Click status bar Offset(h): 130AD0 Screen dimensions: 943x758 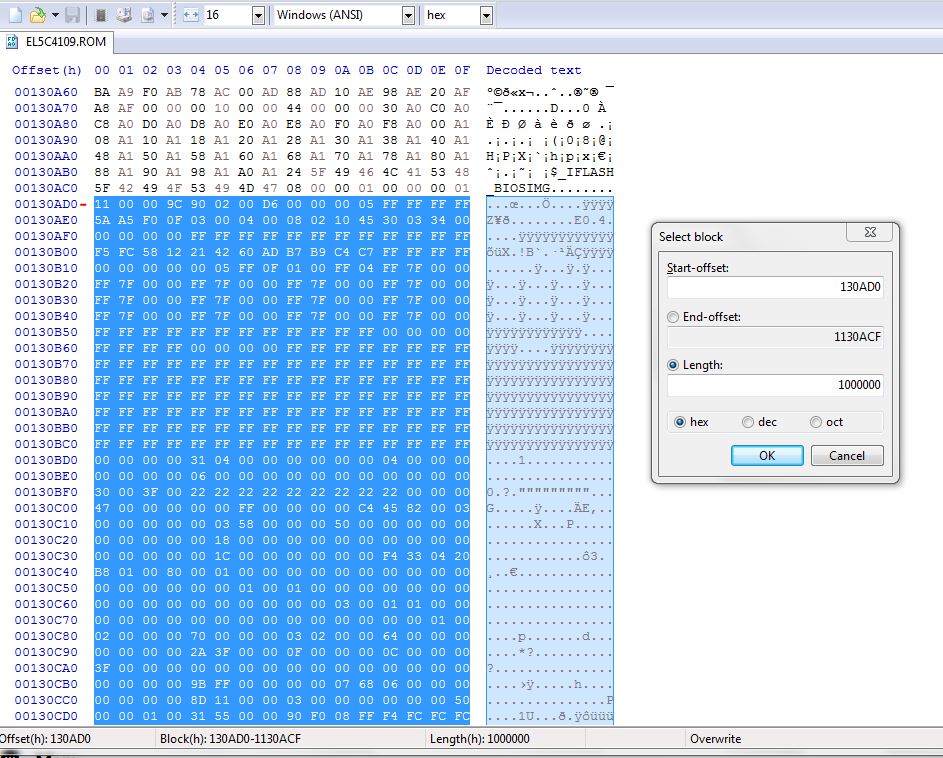tap(45, 739)
